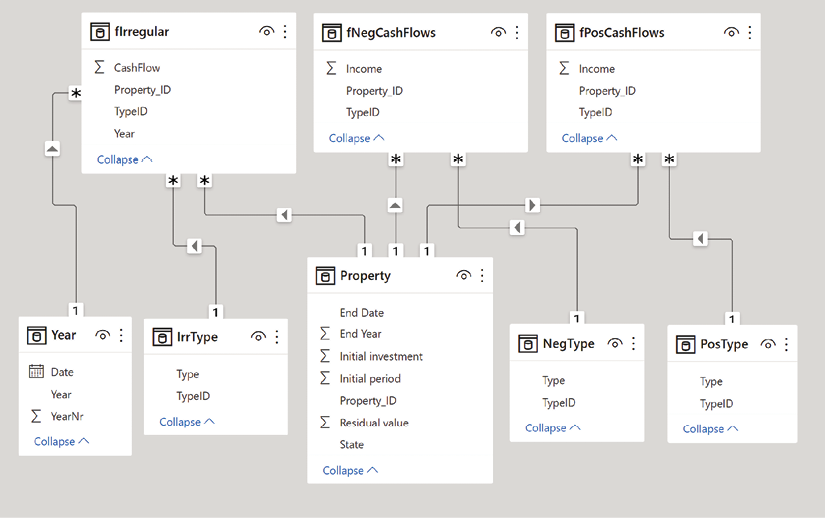Collapse the fPosCashFlows table card
825x518 pixels.
[x=589, y=138]
